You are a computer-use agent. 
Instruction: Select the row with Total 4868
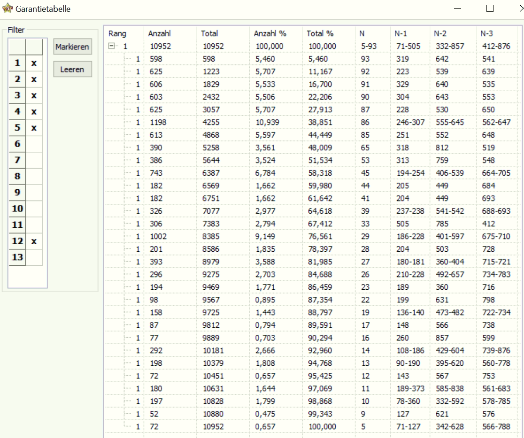312,135
